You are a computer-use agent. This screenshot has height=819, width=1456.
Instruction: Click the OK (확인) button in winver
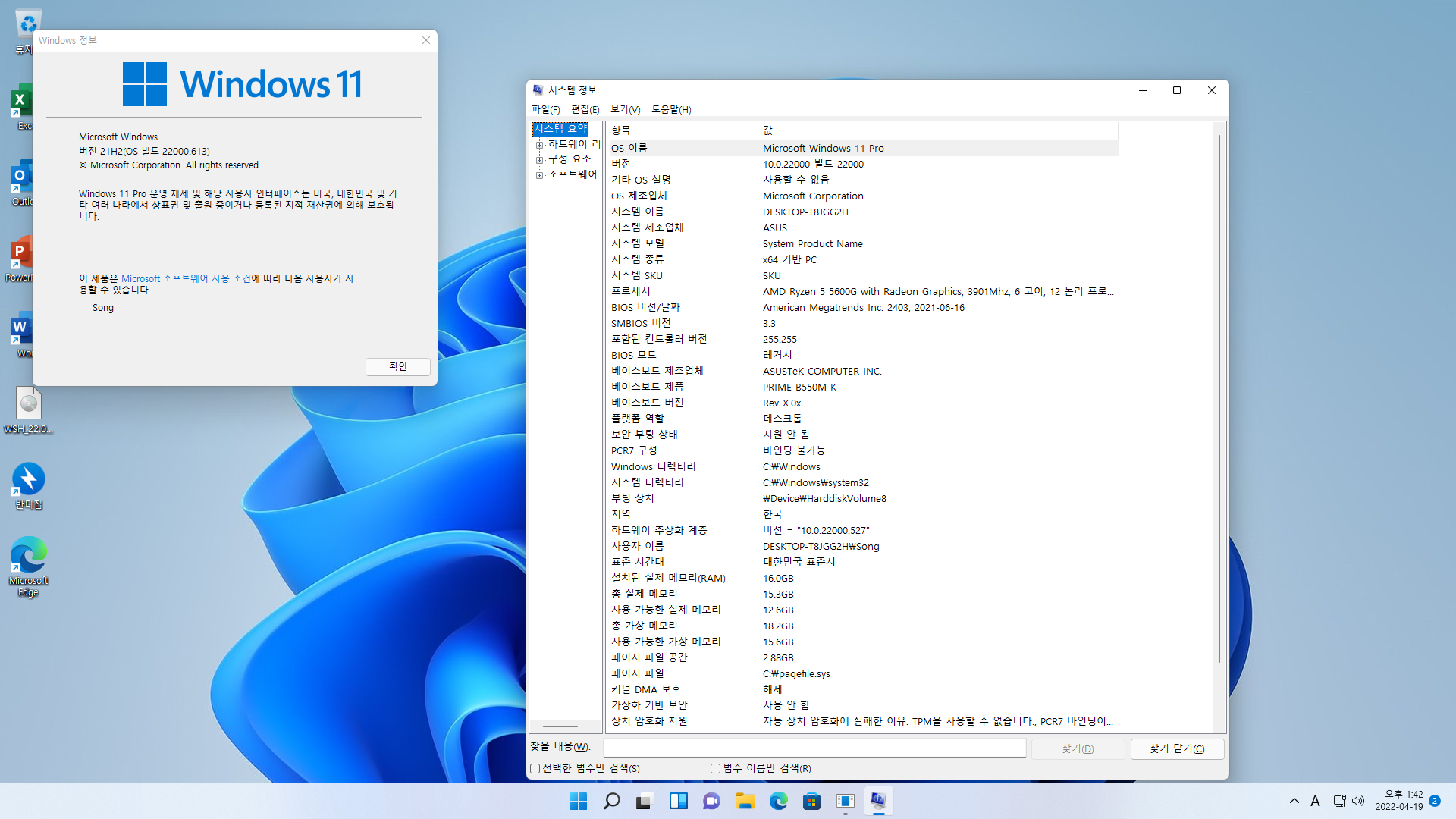pyautogui.click(x=397, y=366)
